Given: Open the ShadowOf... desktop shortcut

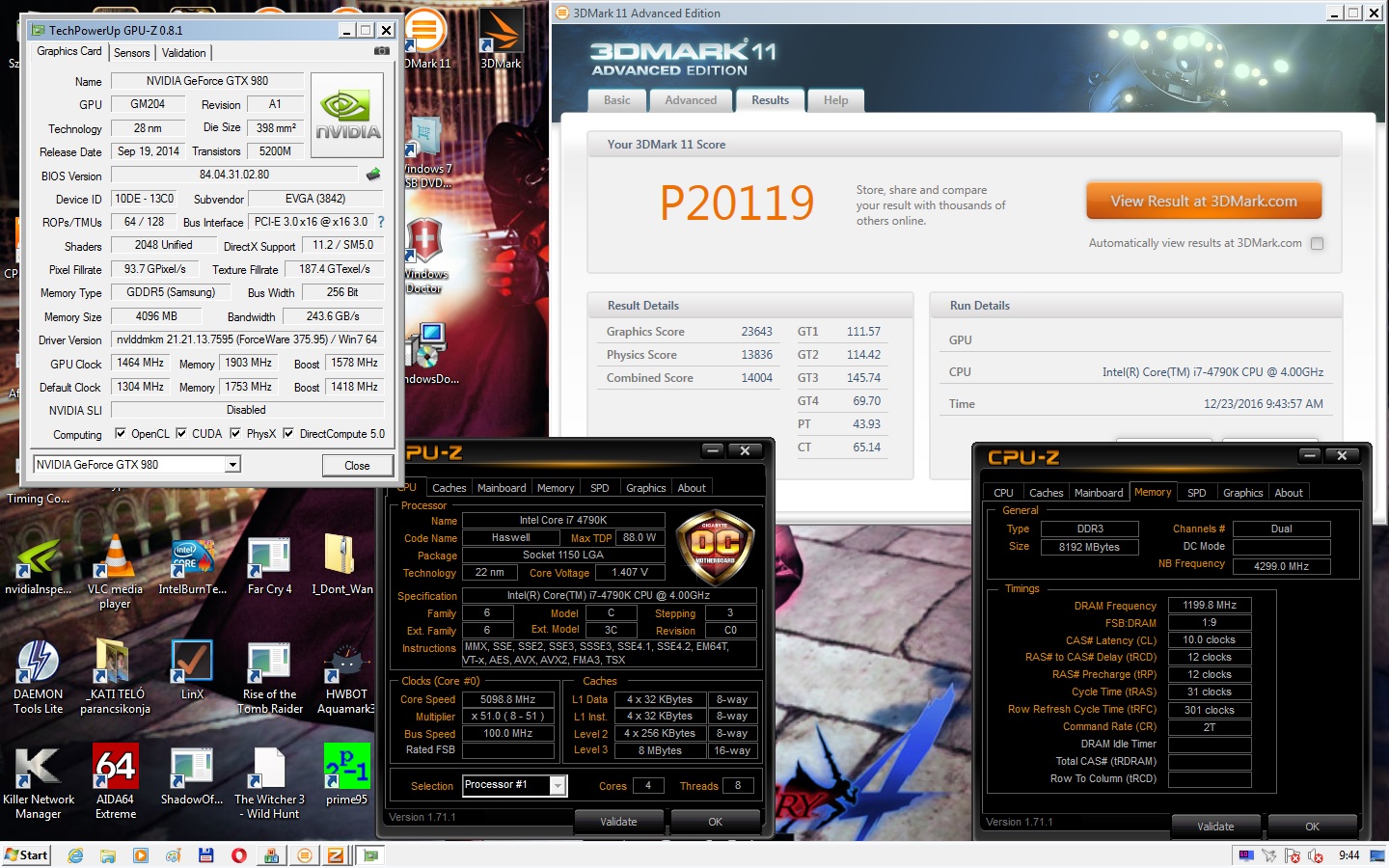Looking at the screenshot, I should click(192, 775).
